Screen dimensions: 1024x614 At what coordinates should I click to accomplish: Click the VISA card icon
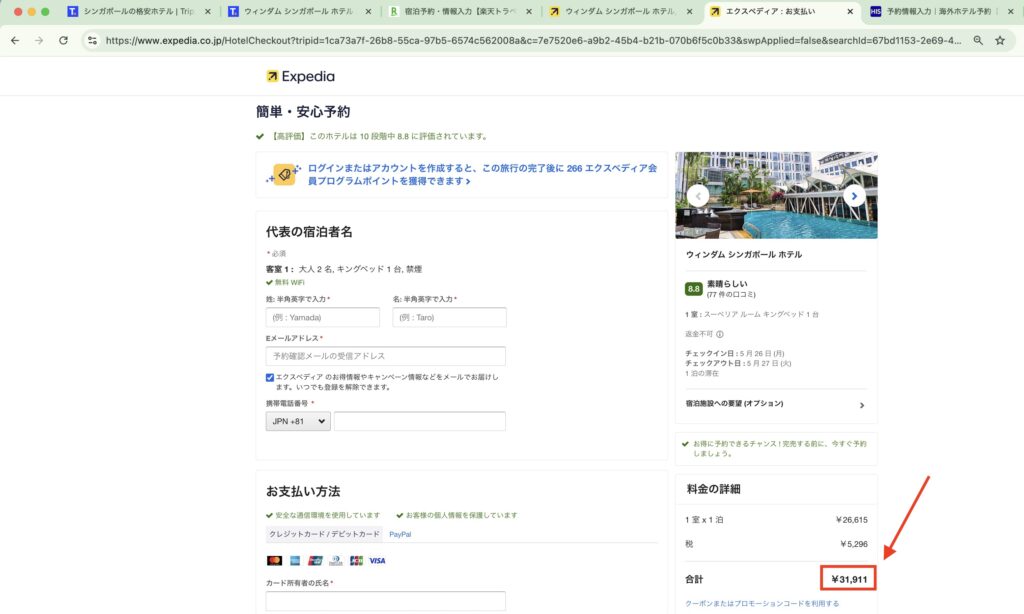tap(377, 560)
